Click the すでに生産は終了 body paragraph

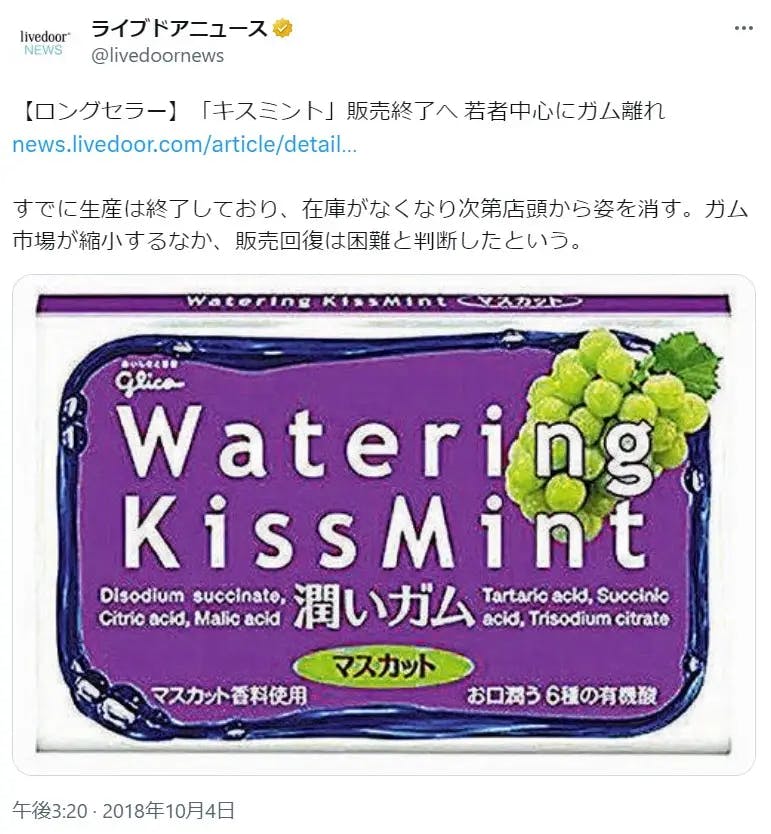point(381,225)
